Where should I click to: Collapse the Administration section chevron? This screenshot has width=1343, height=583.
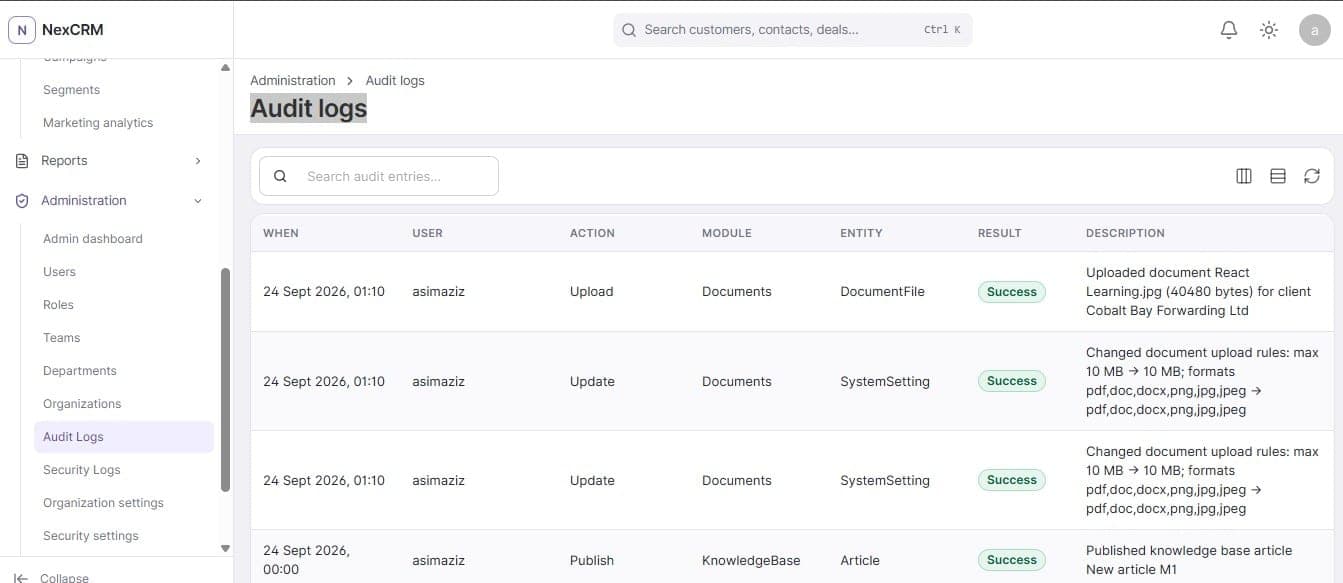198,201
